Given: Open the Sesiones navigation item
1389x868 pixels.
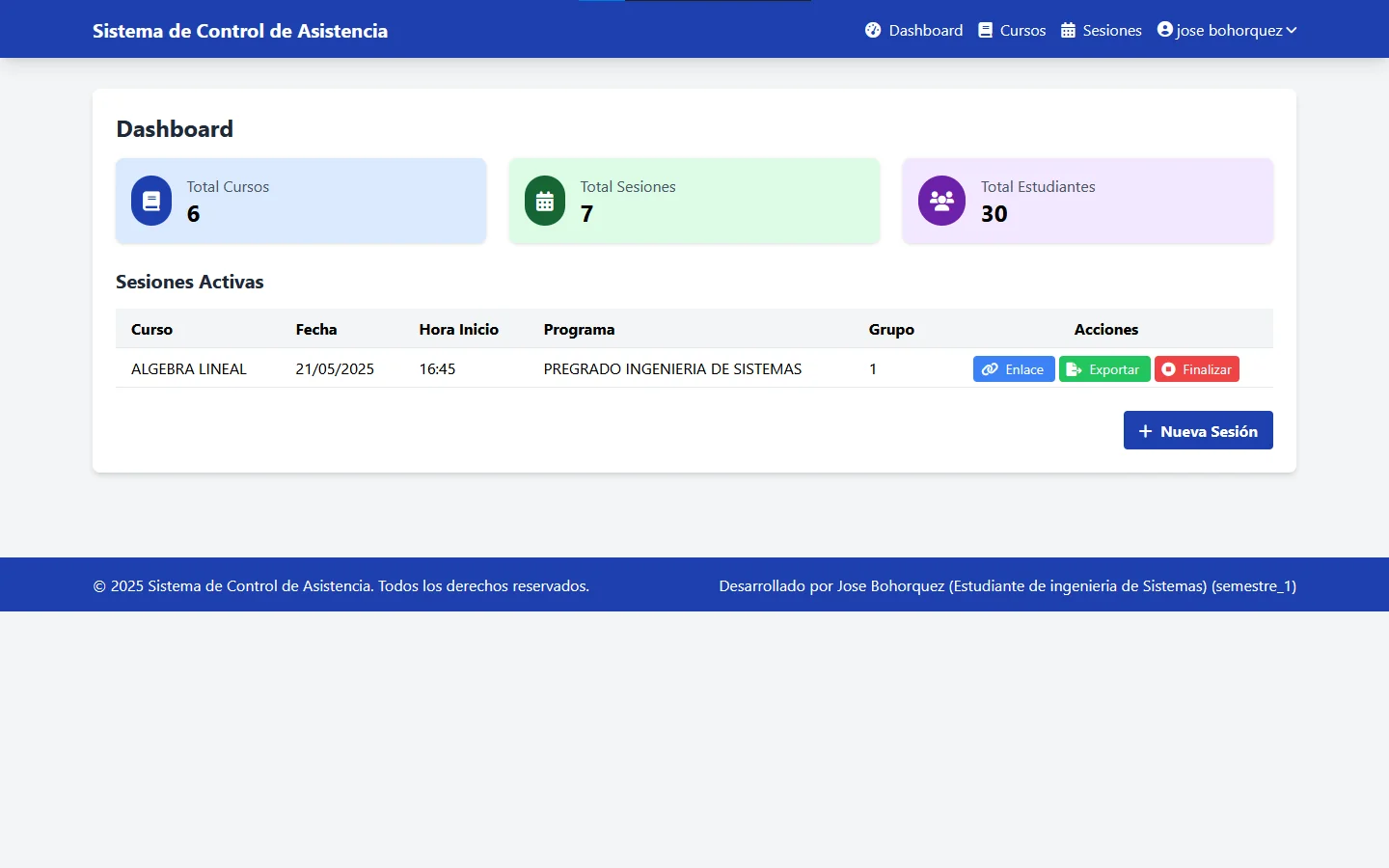Looking at the screenshot, I should [1111, 30].
